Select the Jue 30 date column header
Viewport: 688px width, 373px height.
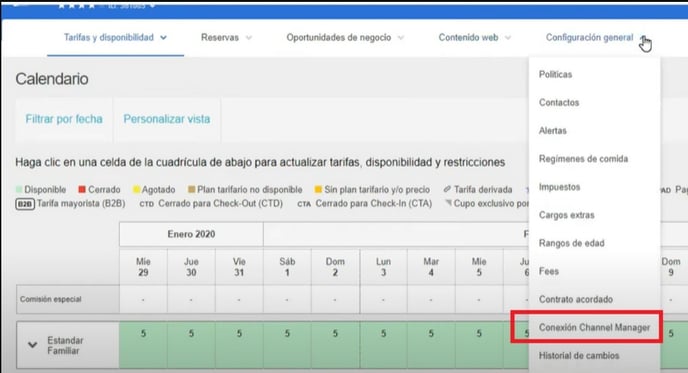191,267
